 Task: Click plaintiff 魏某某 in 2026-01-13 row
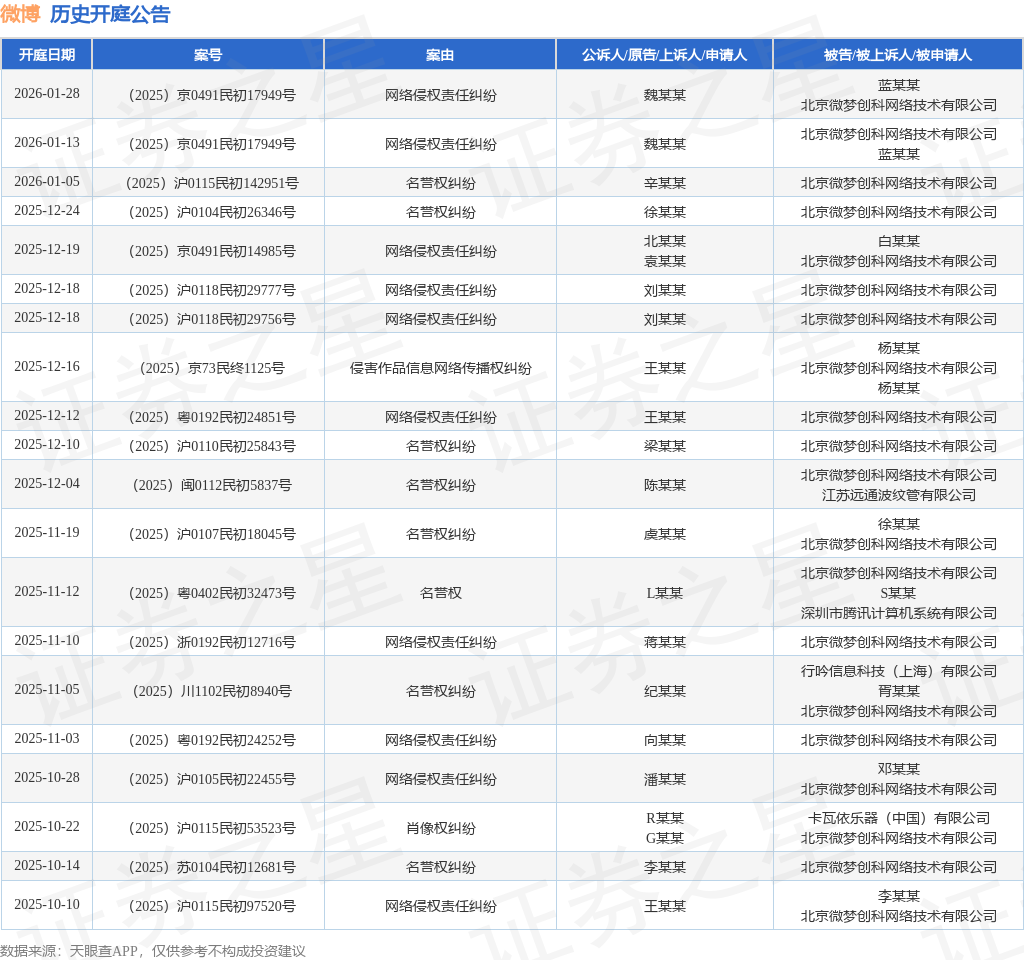[x=665, y=144]
